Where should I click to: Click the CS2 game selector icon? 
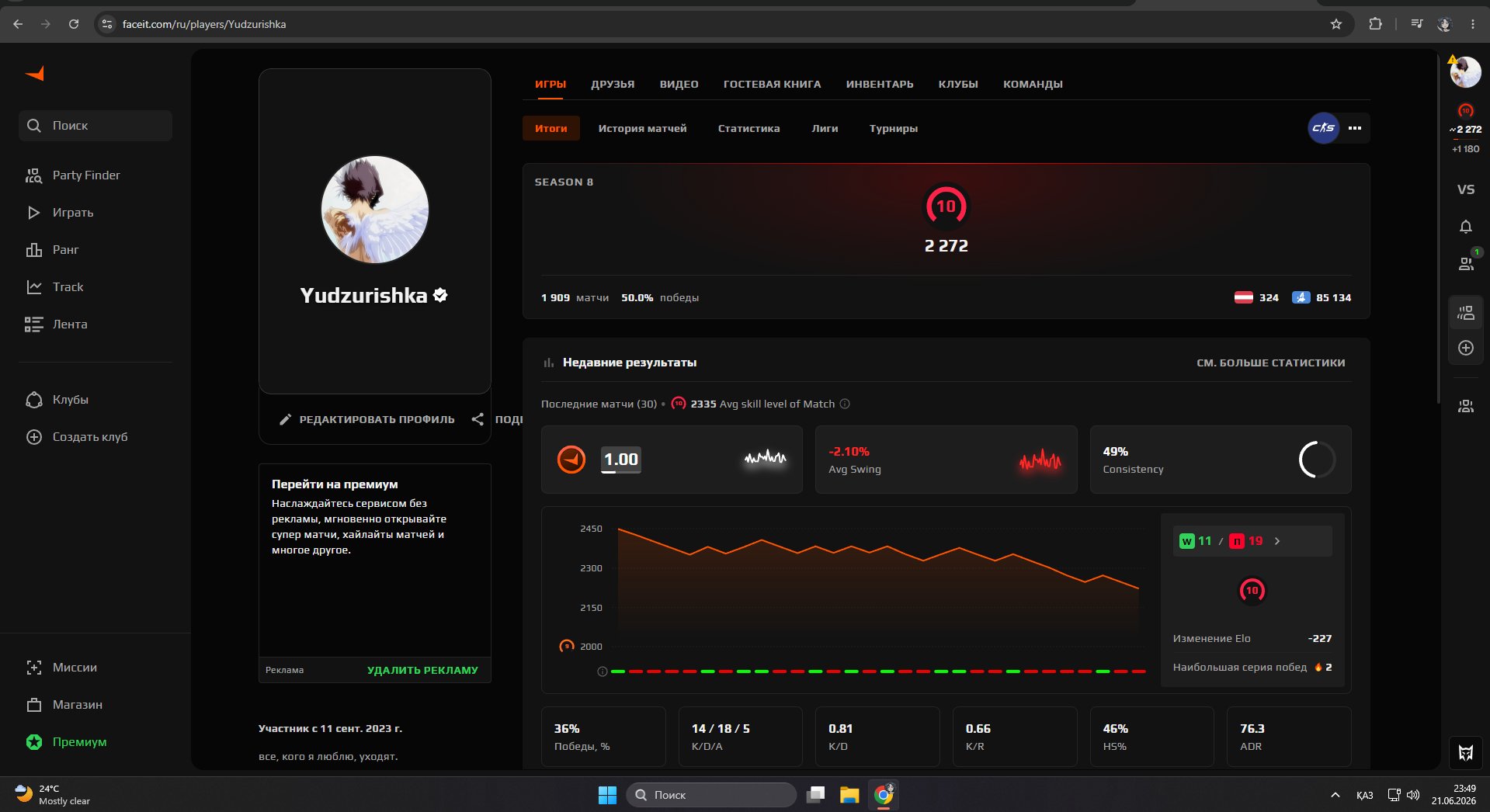[x=1323, y=128]
